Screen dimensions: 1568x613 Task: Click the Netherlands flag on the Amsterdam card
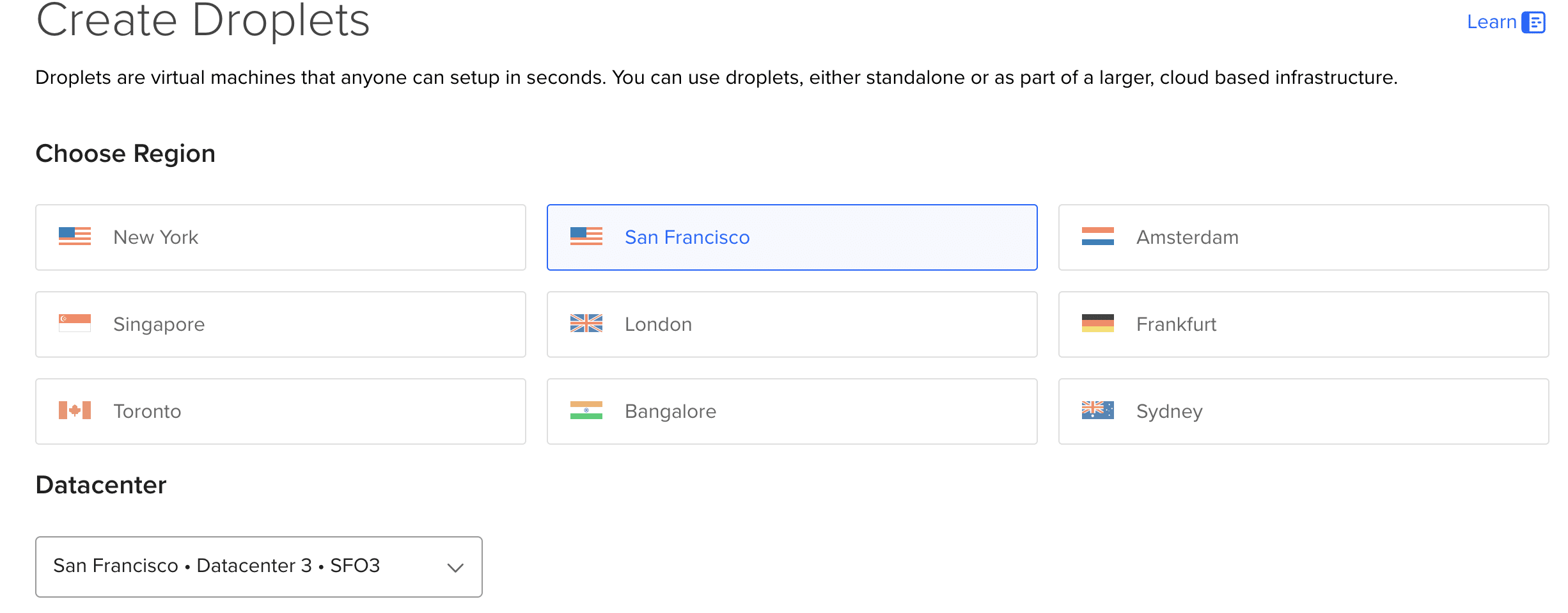1097,237
